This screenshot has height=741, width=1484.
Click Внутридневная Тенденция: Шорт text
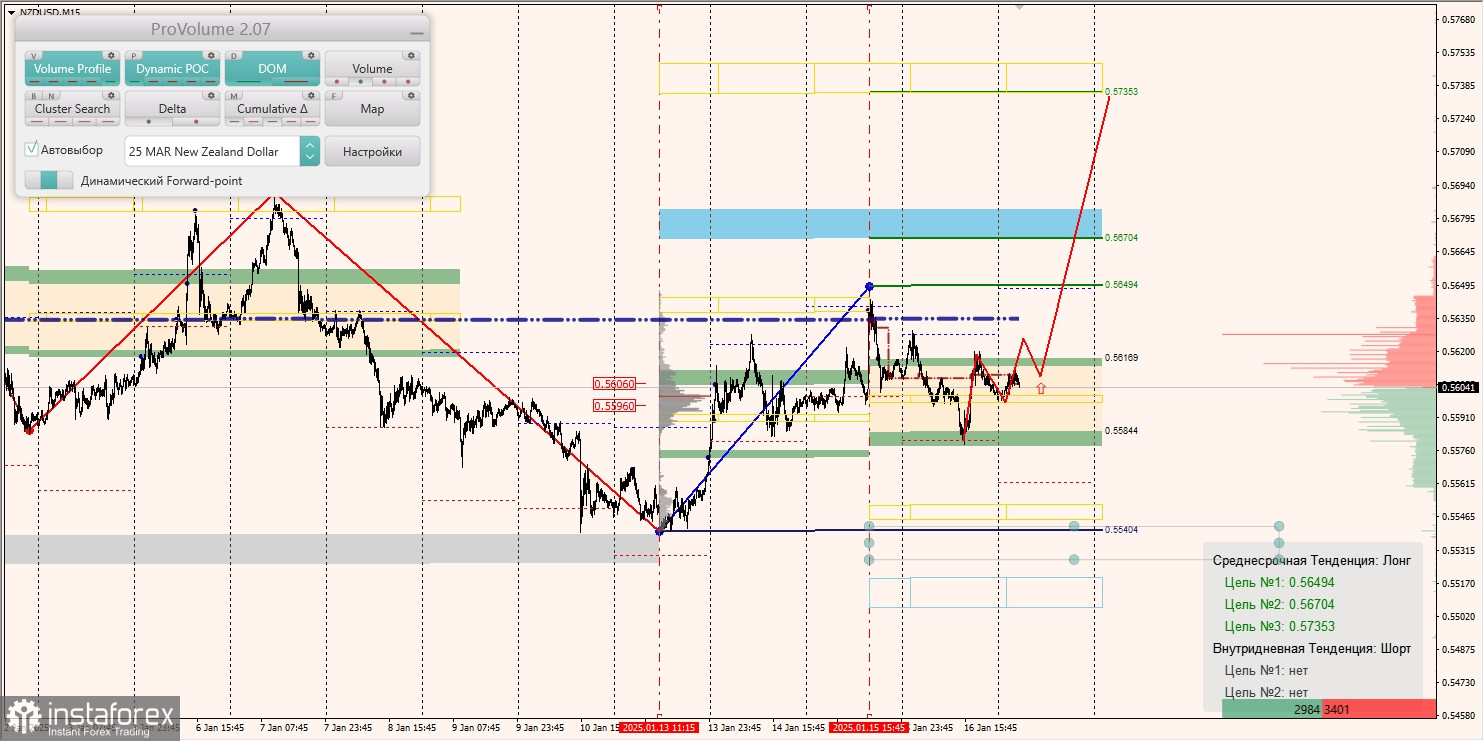click(1311, 648)
